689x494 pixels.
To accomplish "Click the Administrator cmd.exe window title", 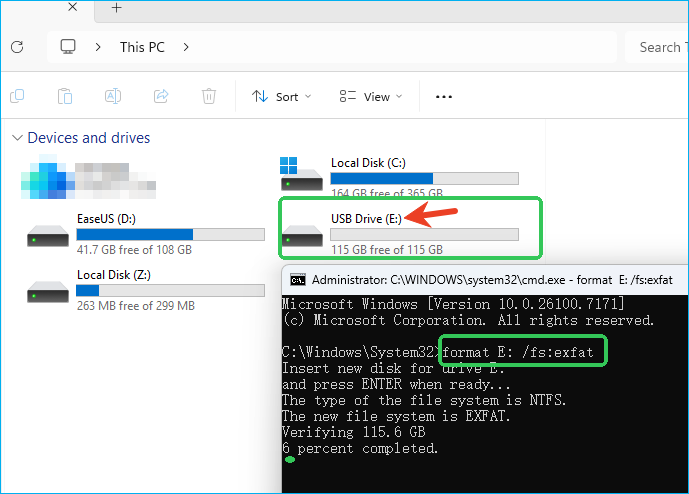I will [x=492, y=280].
